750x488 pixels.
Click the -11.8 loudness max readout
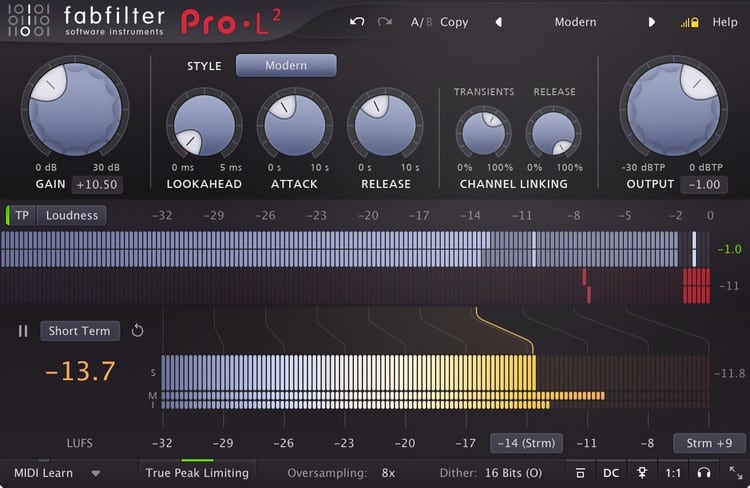pyautogui.click(x=729, y=373)
